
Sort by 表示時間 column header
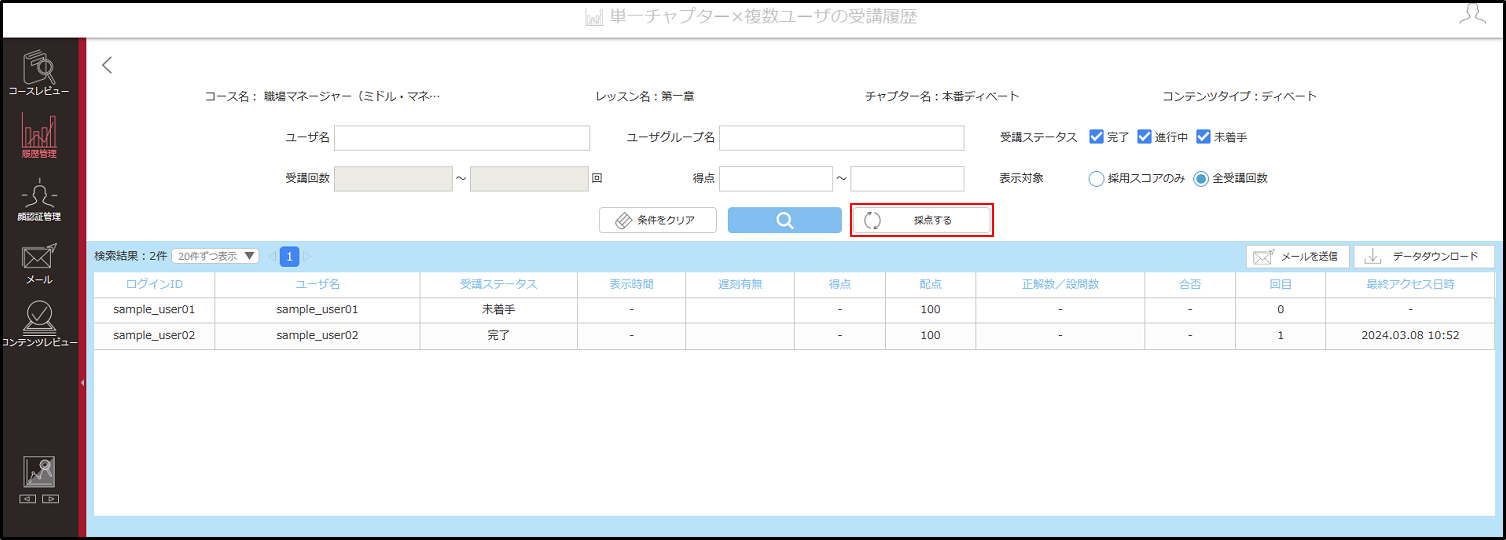click(x=631, y=284)
